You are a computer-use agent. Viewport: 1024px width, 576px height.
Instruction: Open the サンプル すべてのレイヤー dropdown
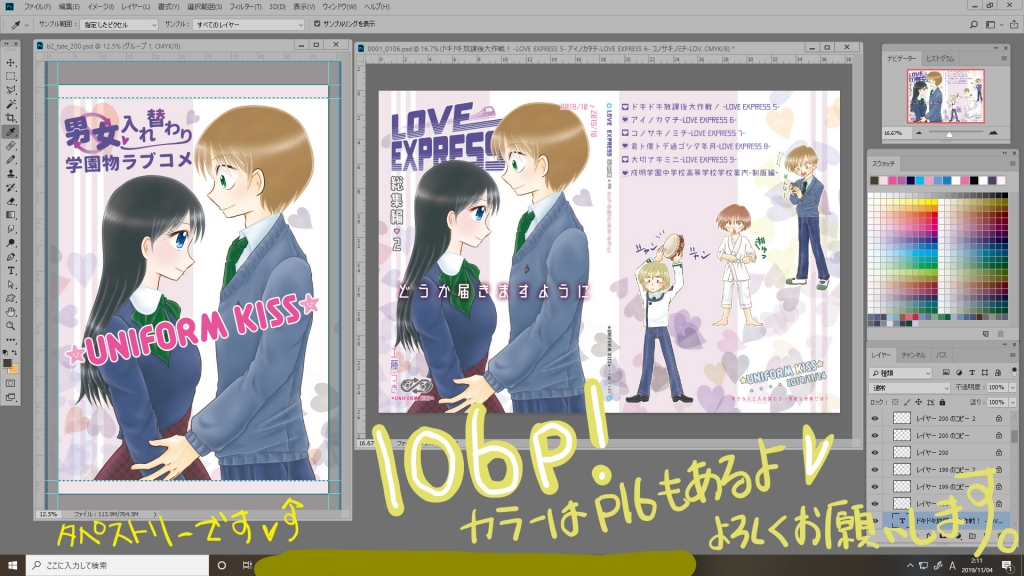point(249,25)
